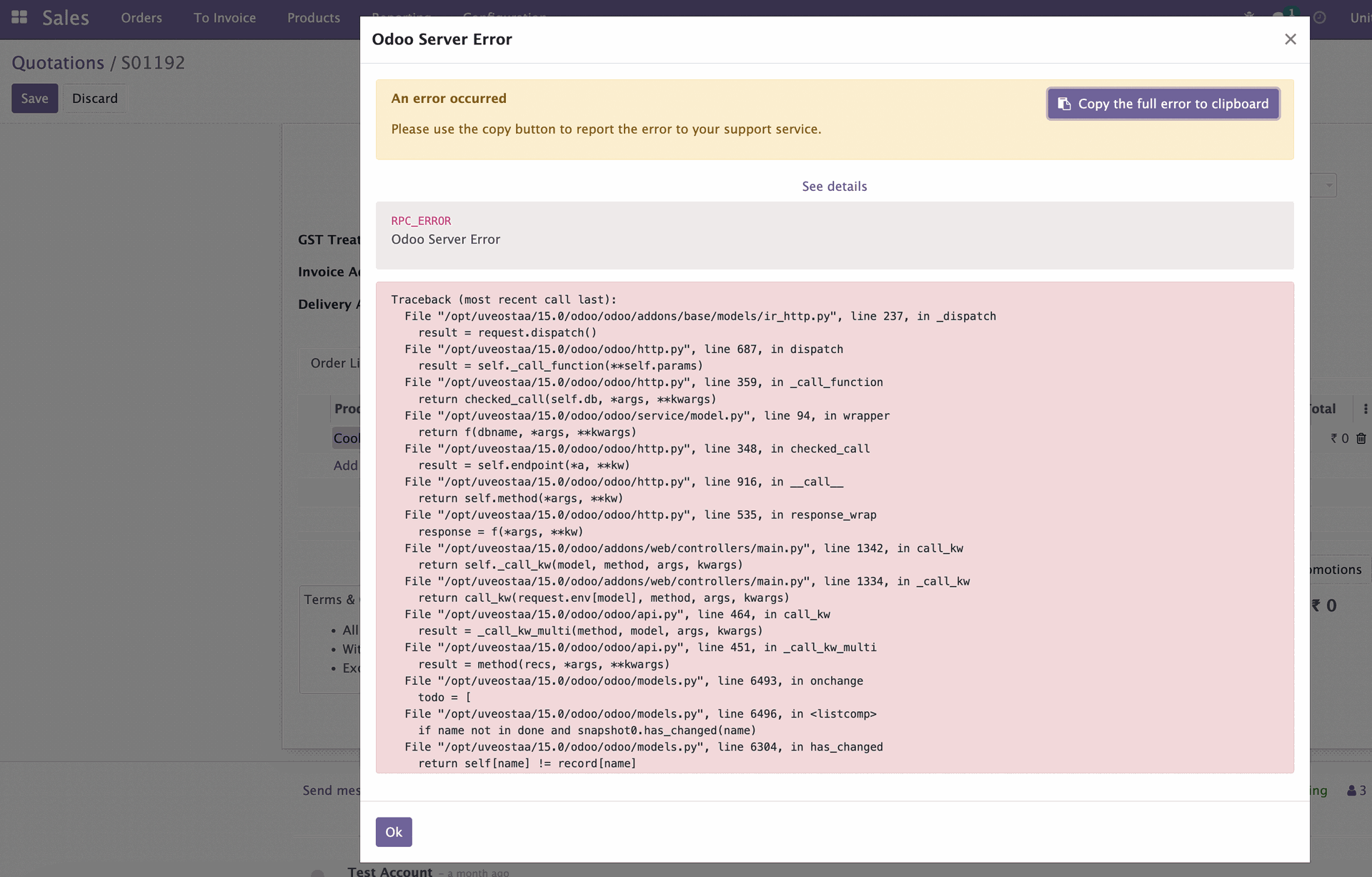Open the To Invoice menu

[224, 18]
